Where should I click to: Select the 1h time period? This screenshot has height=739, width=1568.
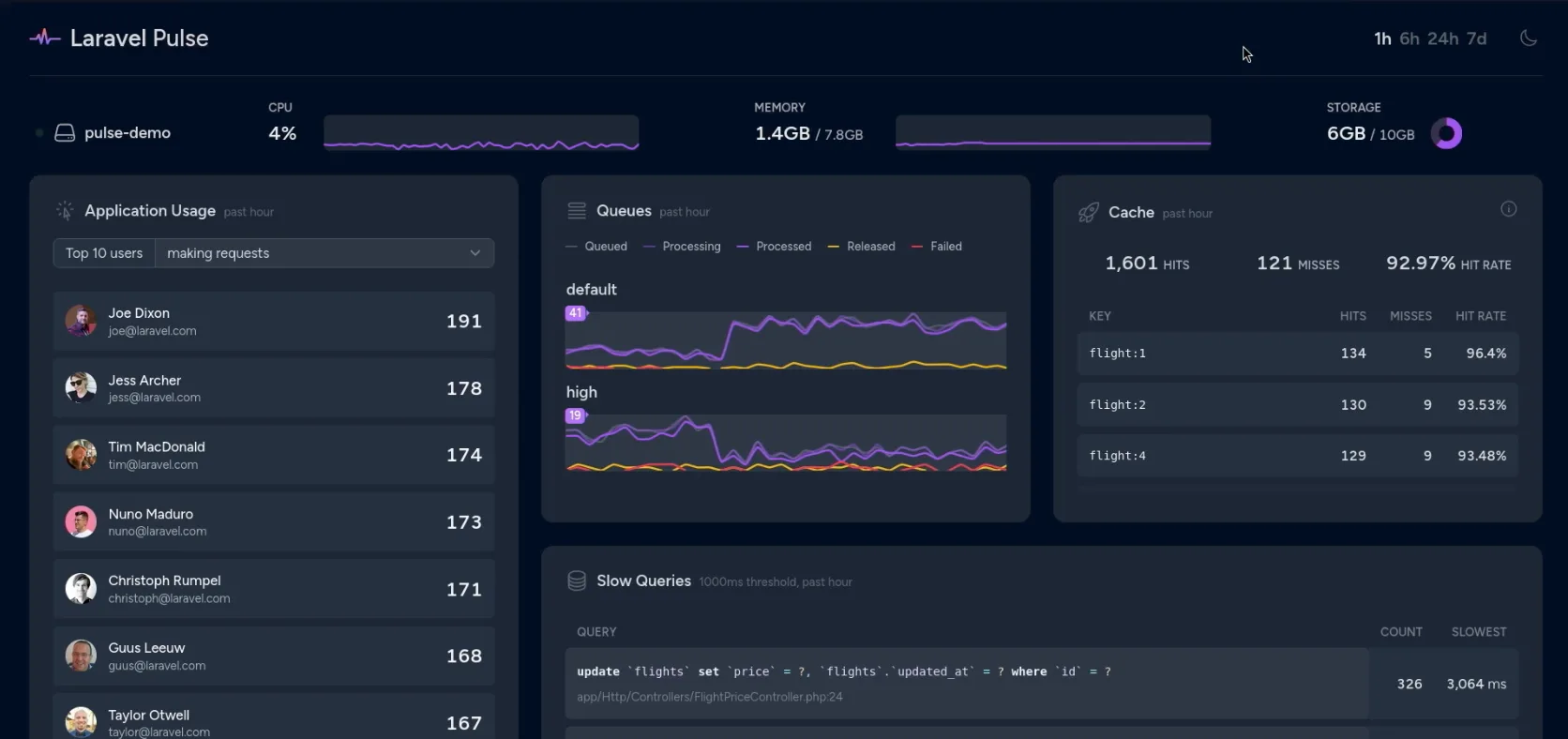pos(1382,38)
